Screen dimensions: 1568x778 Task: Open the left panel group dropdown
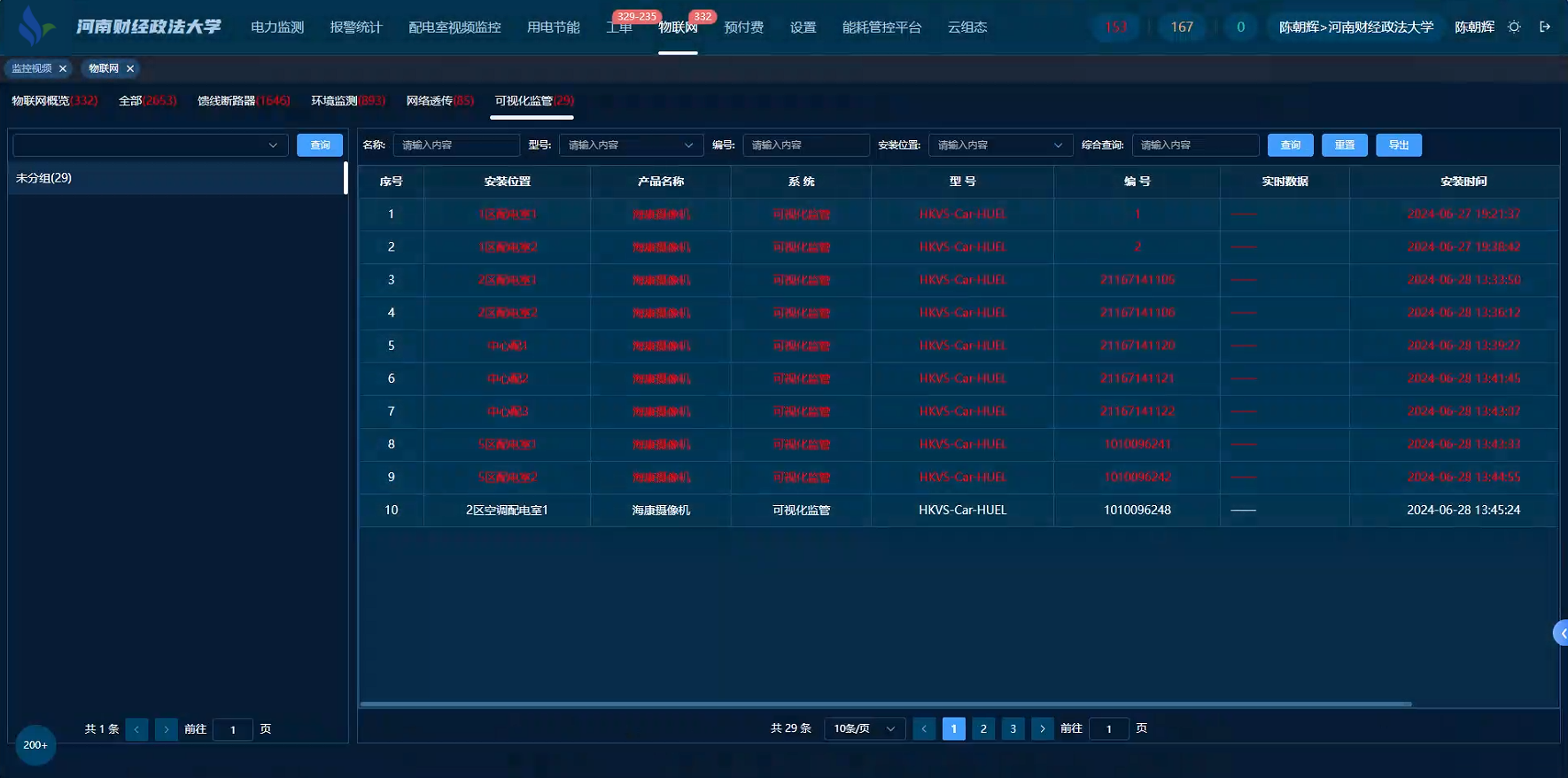[x=150, y=145]
